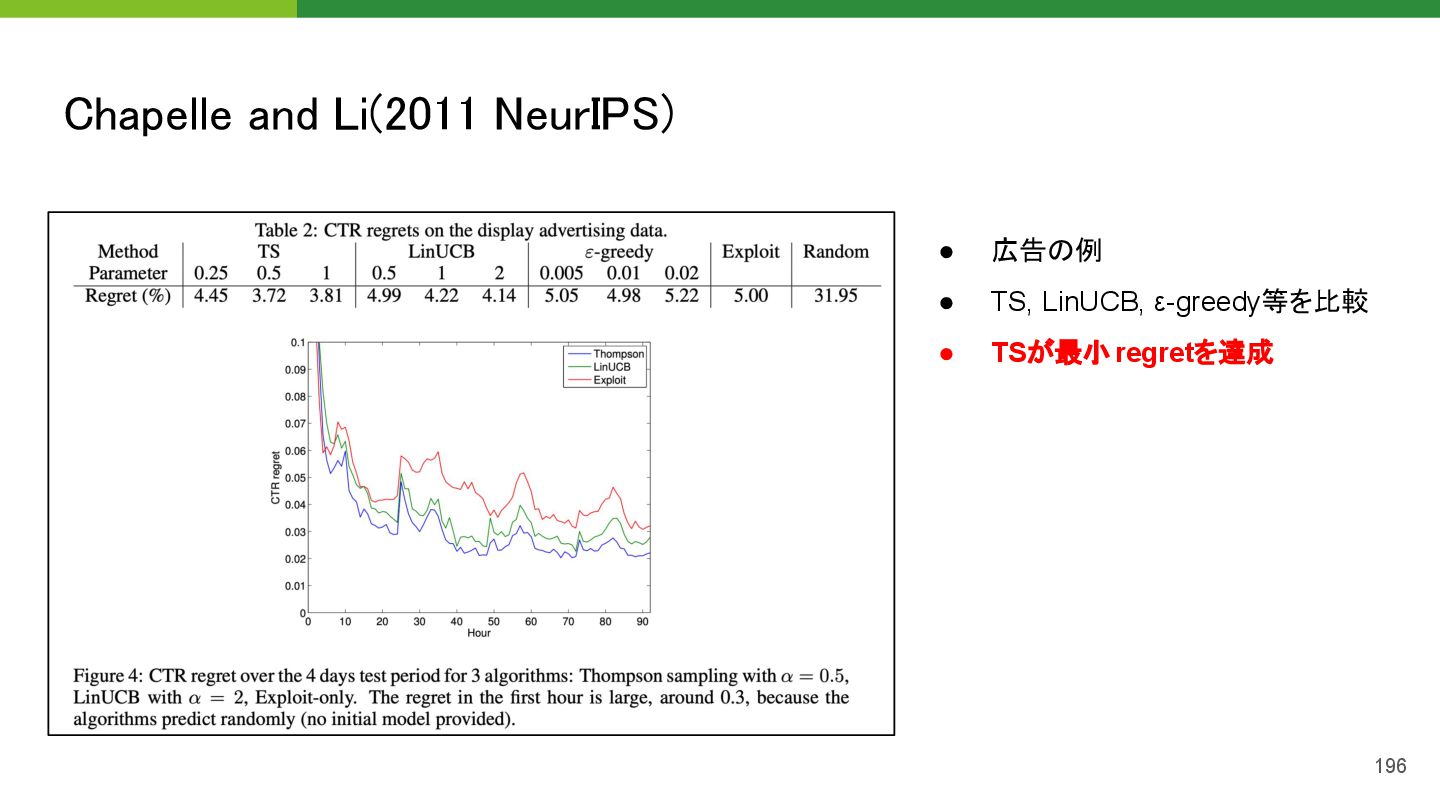Select the Exploit regret value 5.00
Viewport: 1440px width, 810px height.
[x=751, y=296]
